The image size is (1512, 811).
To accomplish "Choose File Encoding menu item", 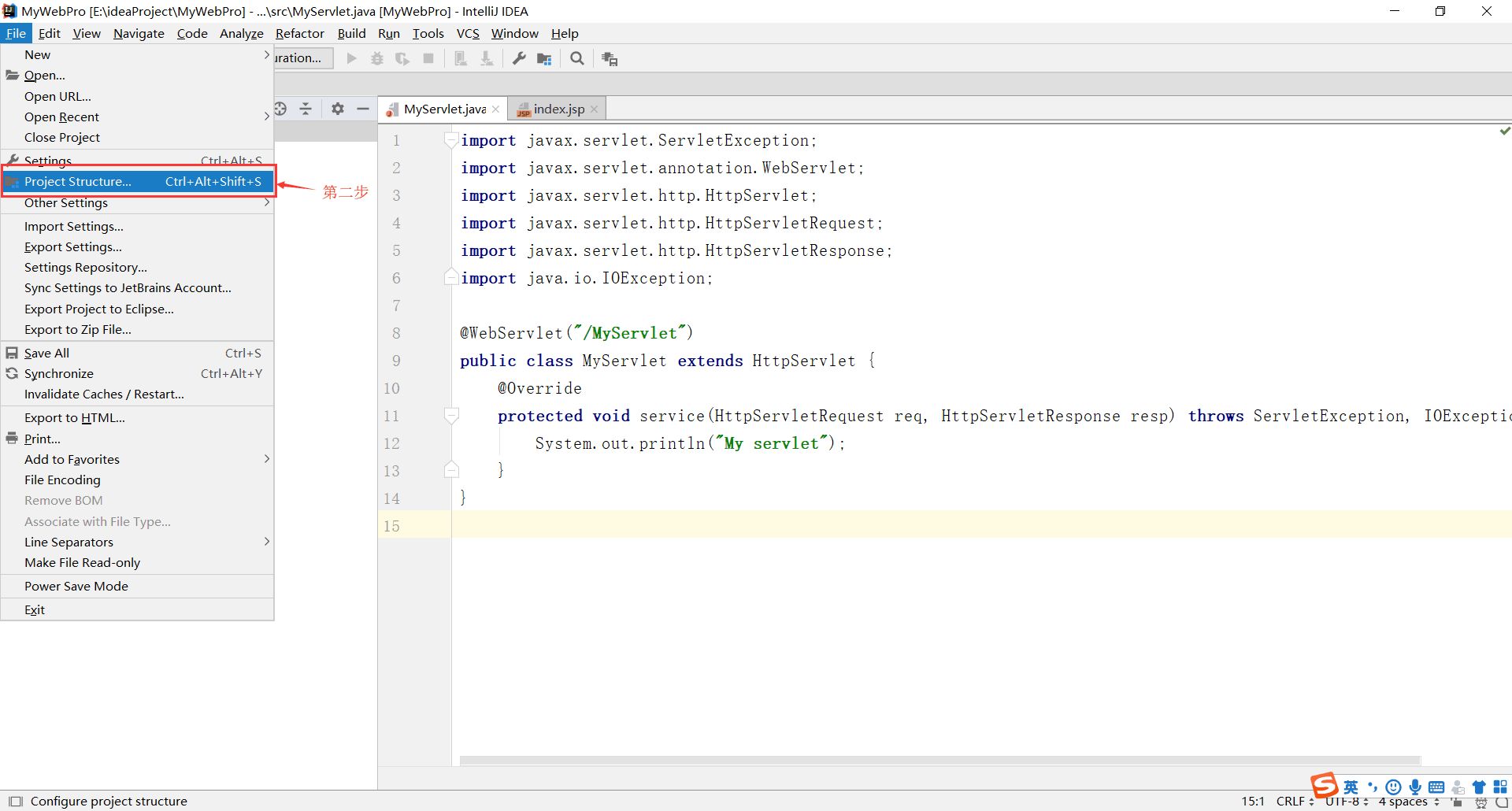I will (x=137, y=480).
